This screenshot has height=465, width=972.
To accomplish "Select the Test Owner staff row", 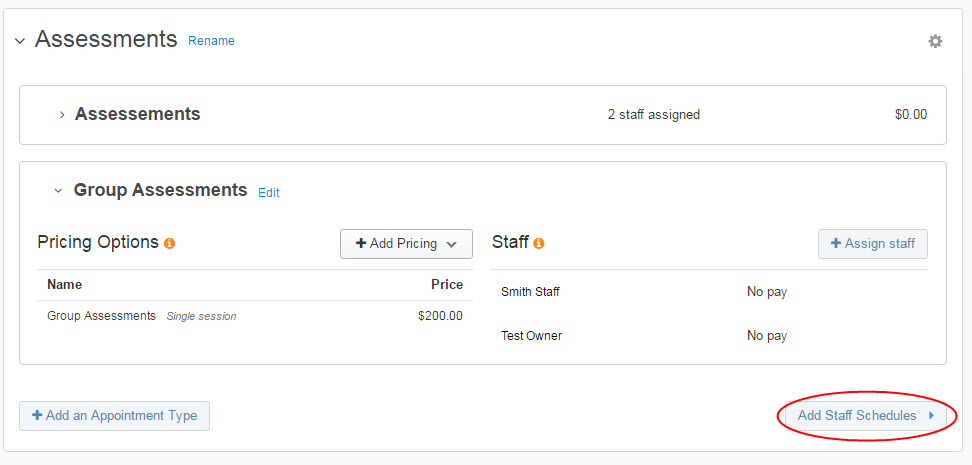I will click(709, 336).
